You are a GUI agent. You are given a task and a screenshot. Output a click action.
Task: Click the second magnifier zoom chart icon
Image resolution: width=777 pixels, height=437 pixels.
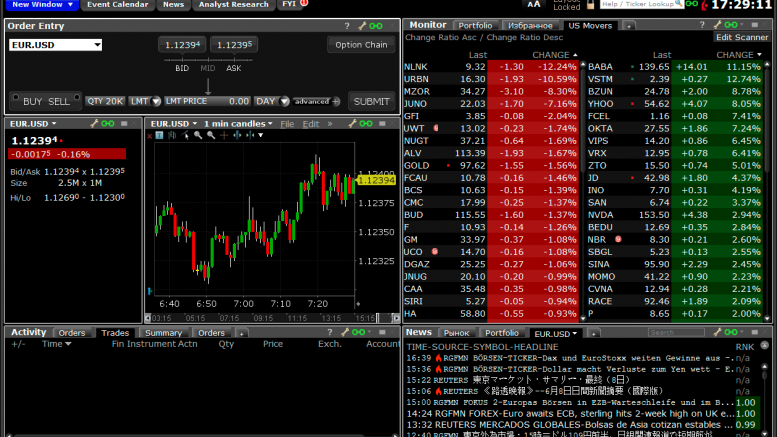click(211, 135)
